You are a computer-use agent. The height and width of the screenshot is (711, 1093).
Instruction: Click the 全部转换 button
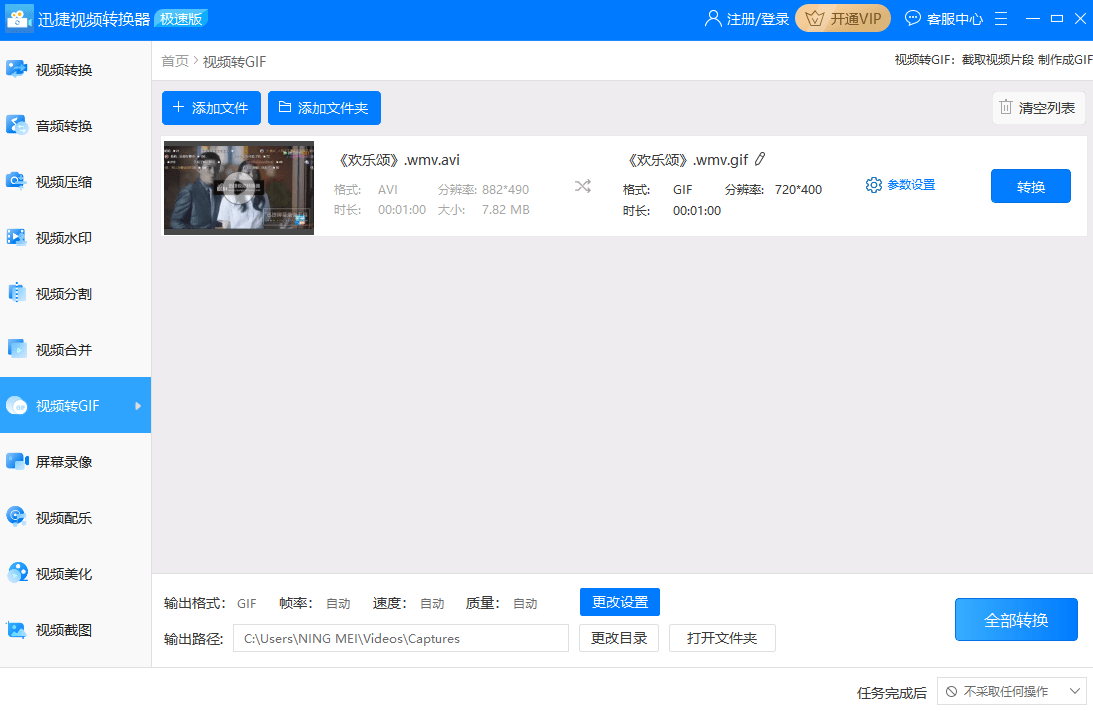coord(1016,620)
